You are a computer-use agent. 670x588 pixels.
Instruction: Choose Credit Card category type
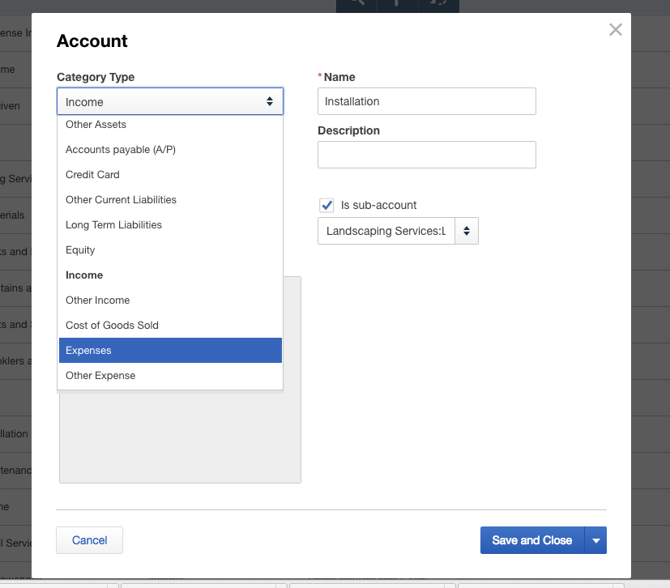[x=170, y=174]
